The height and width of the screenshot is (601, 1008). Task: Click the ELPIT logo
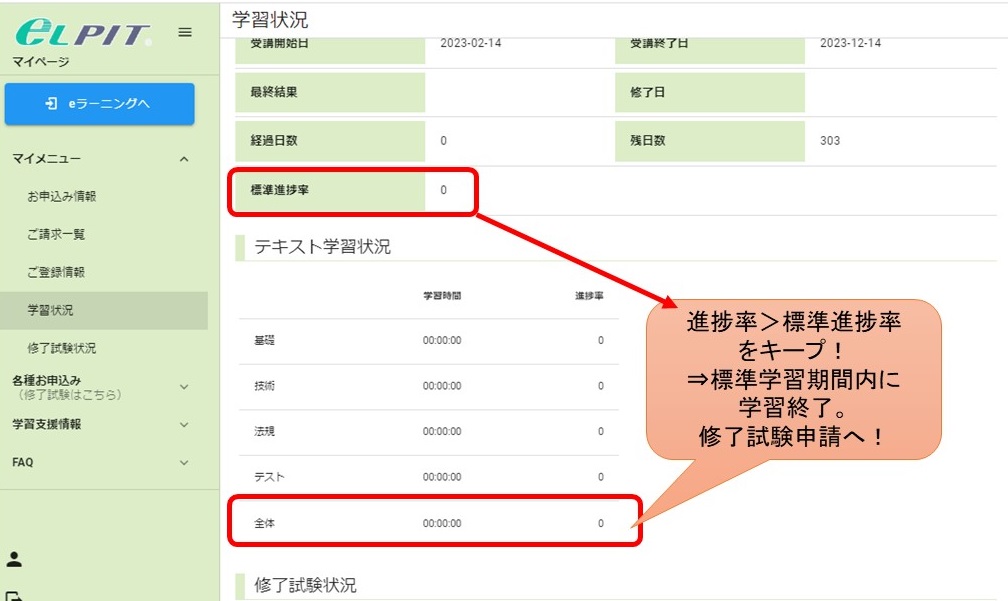(83, 34)
